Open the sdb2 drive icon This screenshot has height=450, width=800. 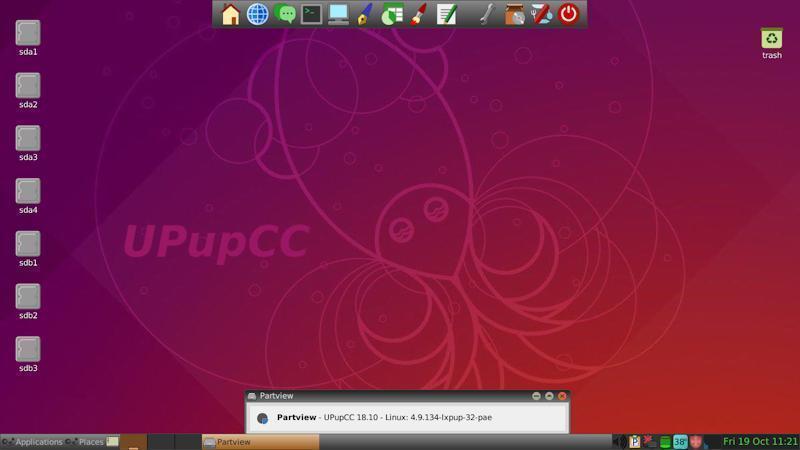point(28,296)
